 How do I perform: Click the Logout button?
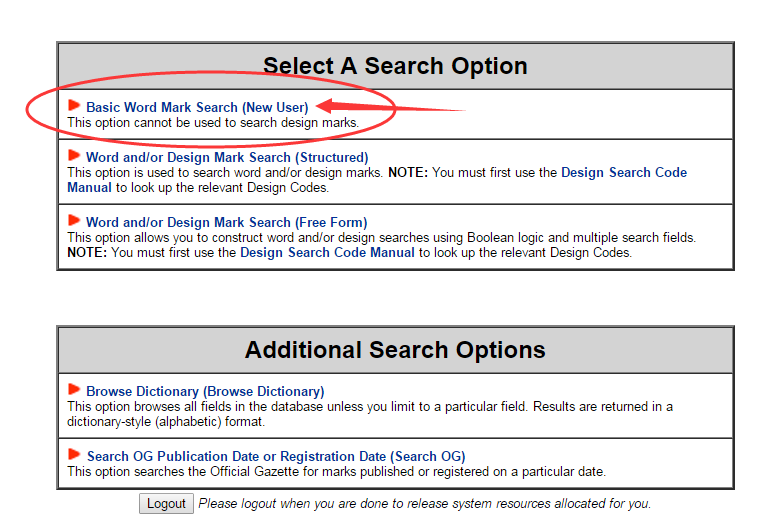166,504
